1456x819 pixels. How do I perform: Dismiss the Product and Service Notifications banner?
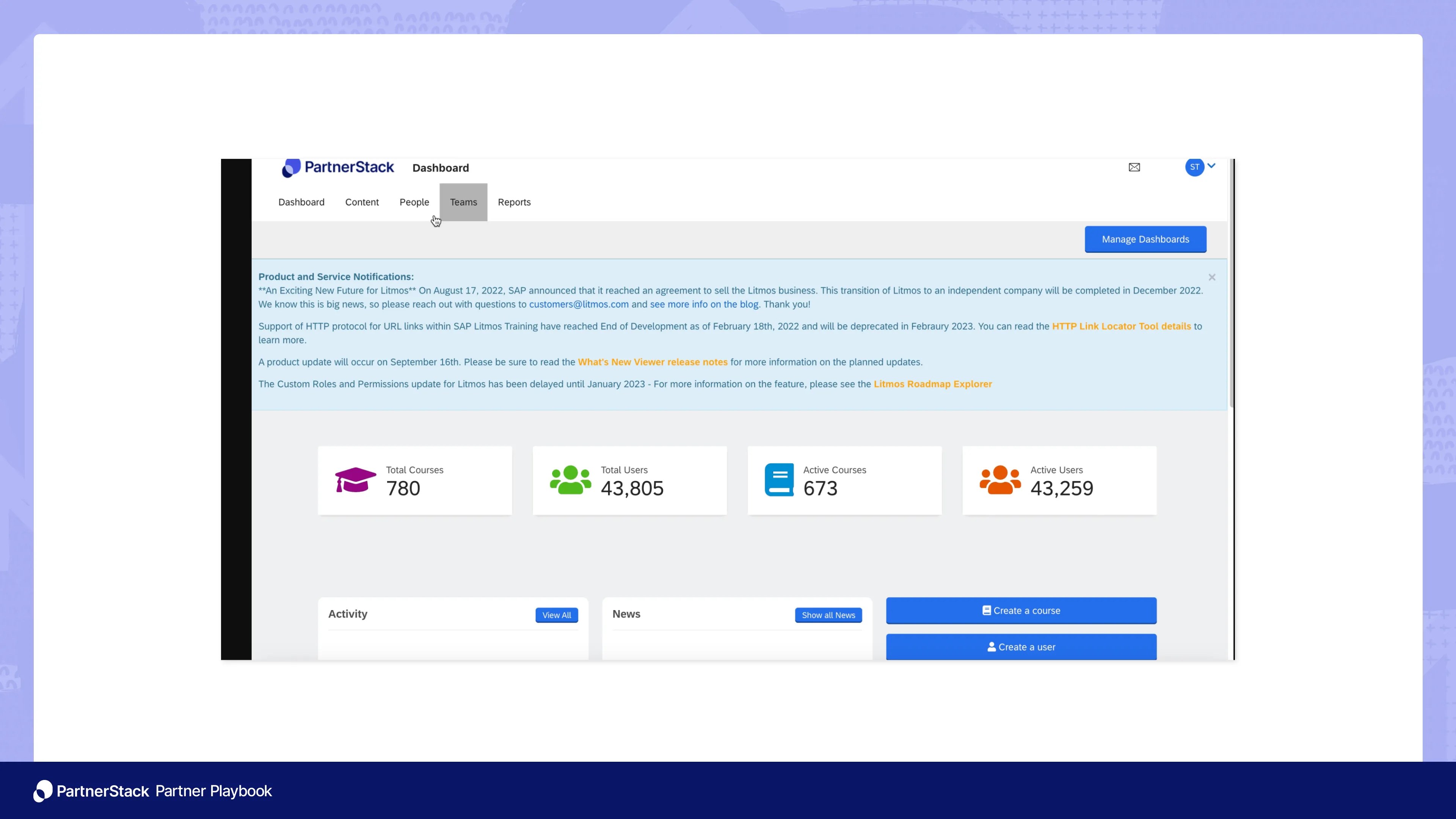1212,277
